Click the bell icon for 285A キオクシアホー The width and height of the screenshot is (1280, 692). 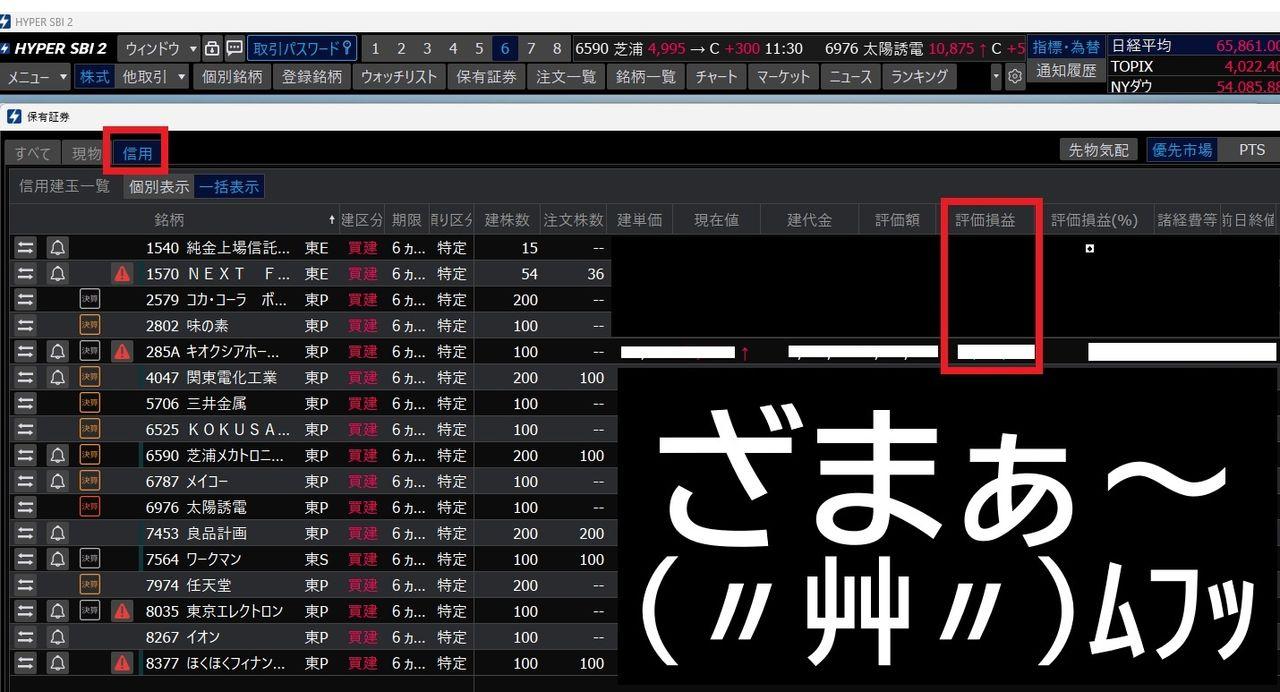tap(58, 352)
